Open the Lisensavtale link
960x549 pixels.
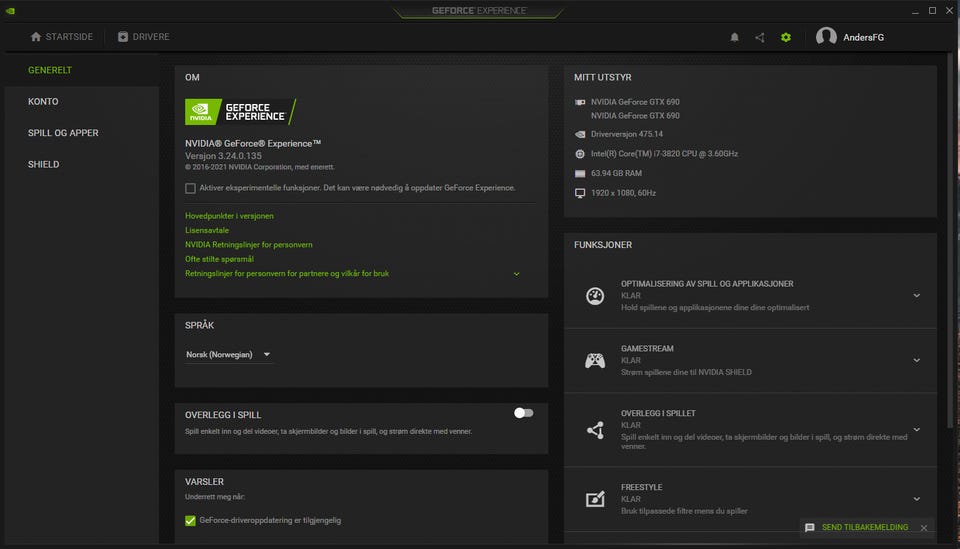tap(207, 230)
